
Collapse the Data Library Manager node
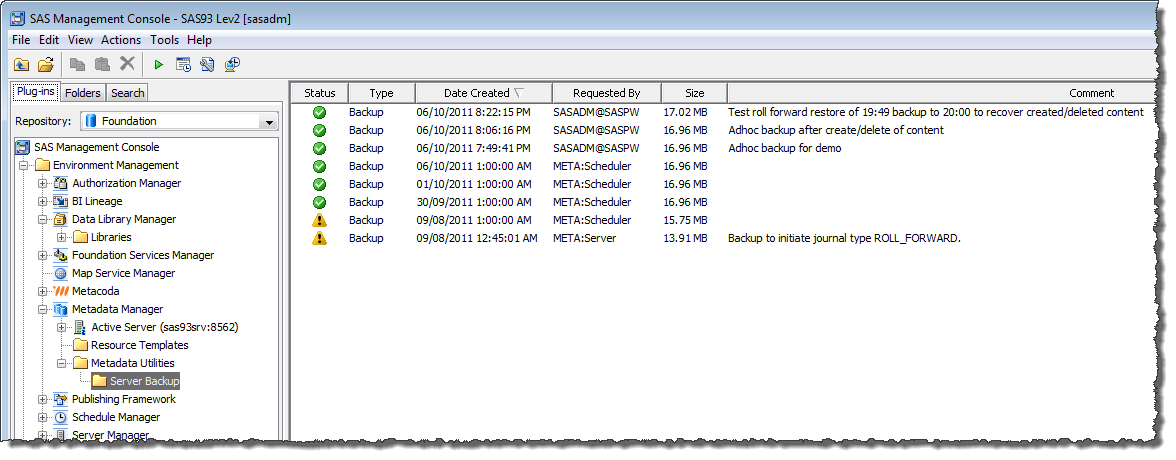43,219
